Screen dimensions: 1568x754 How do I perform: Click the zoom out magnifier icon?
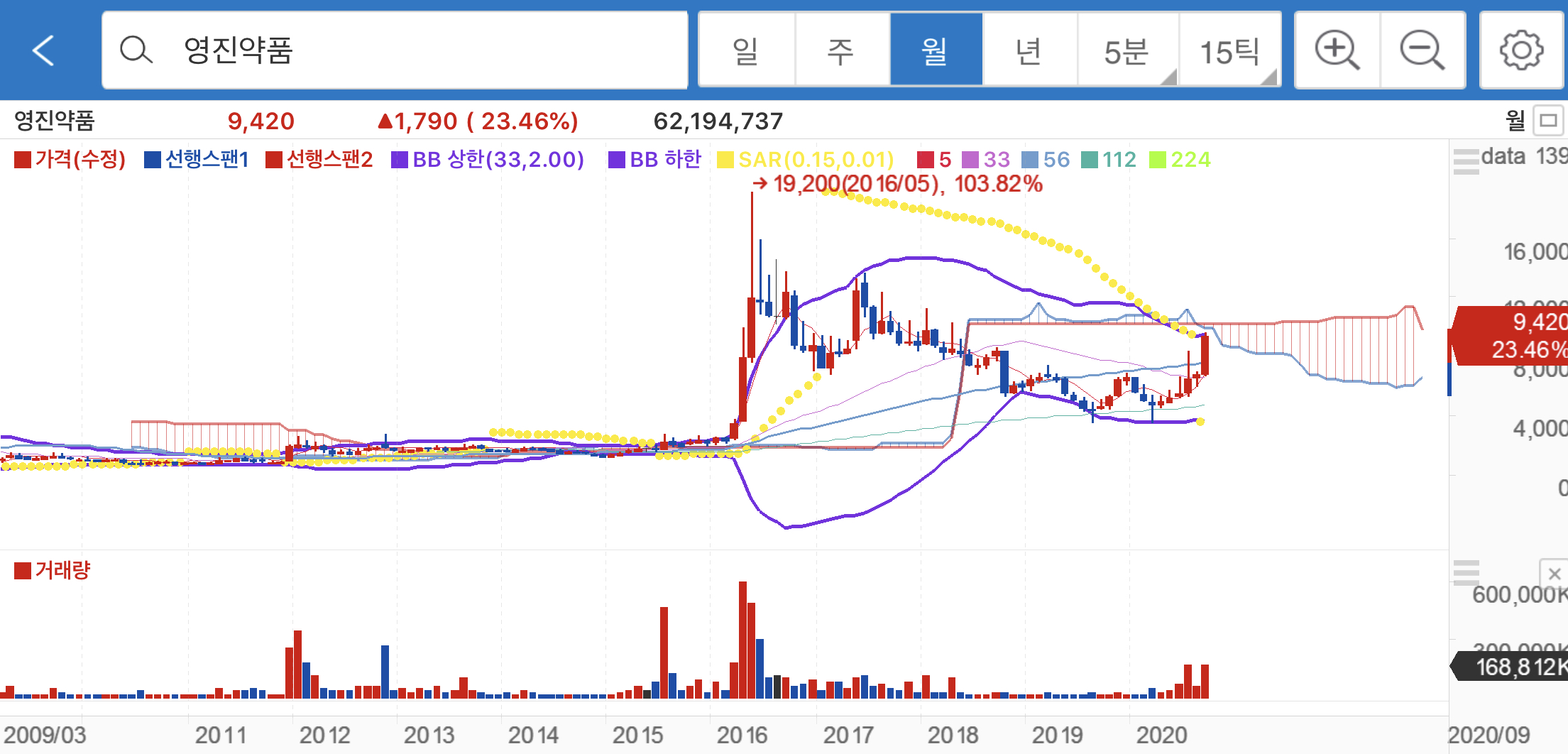click(x=1422, y=50)
